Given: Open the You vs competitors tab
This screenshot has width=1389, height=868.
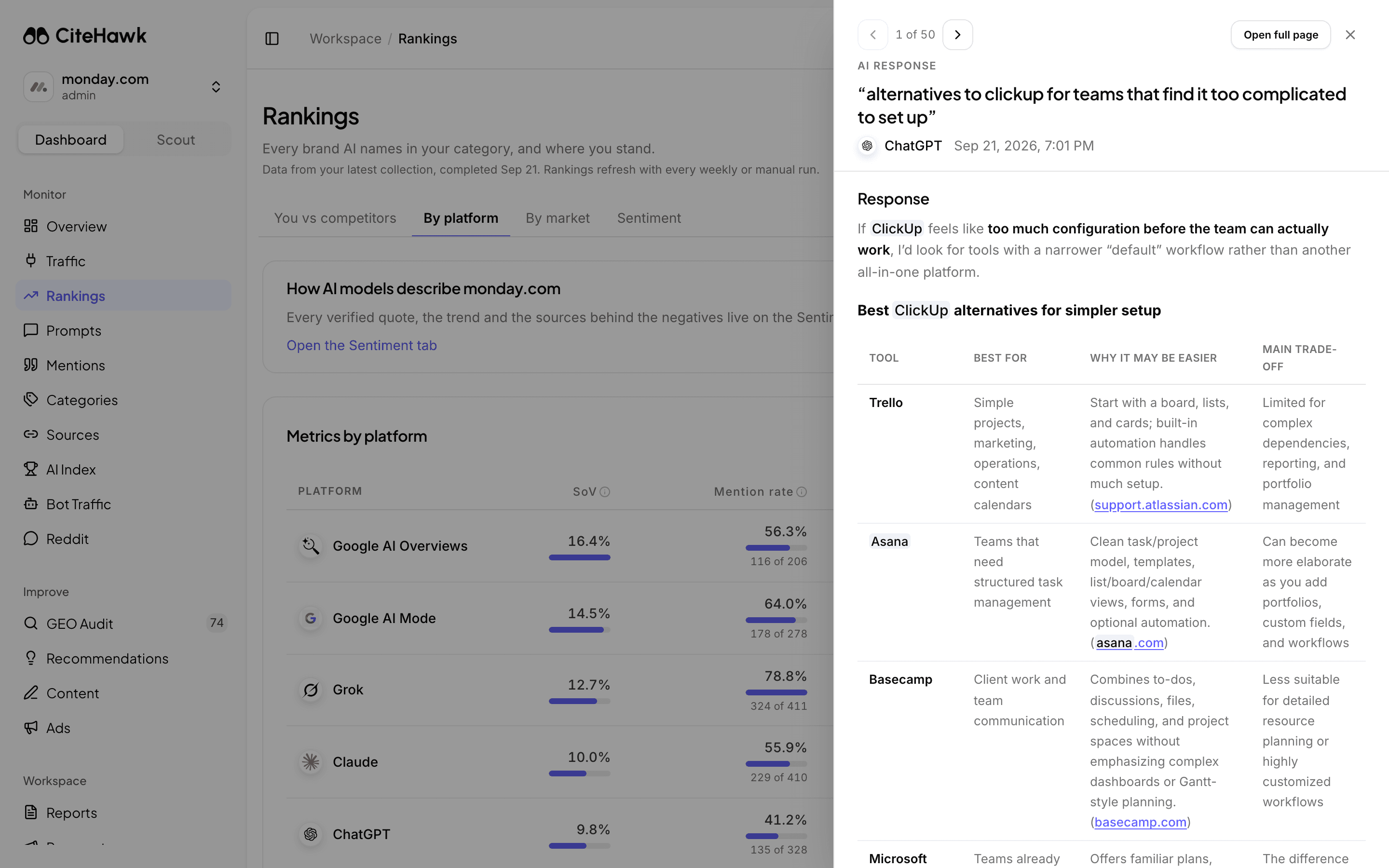Looking at the screenshot, I should [335, 218].
